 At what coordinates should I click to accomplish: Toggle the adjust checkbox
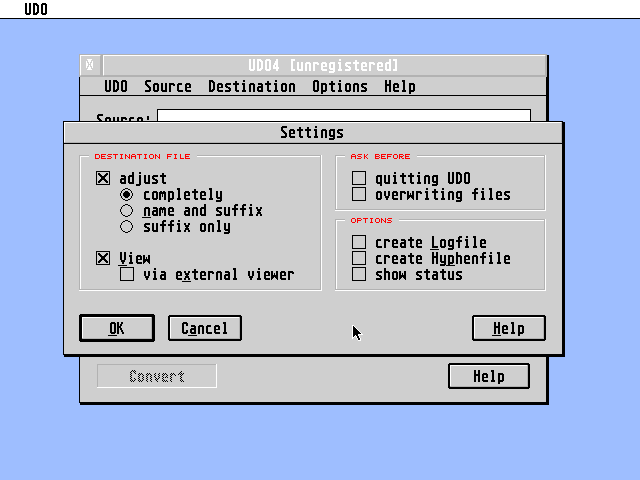(x=103, y=178)
